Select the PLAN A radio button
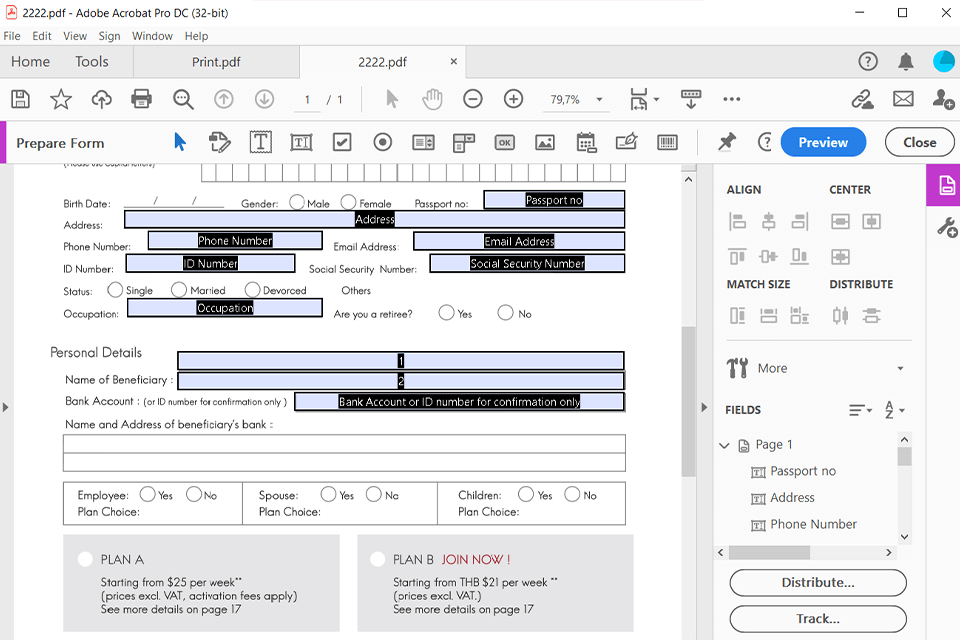Viewport: 960px width, 640px height. pos(85,559)
